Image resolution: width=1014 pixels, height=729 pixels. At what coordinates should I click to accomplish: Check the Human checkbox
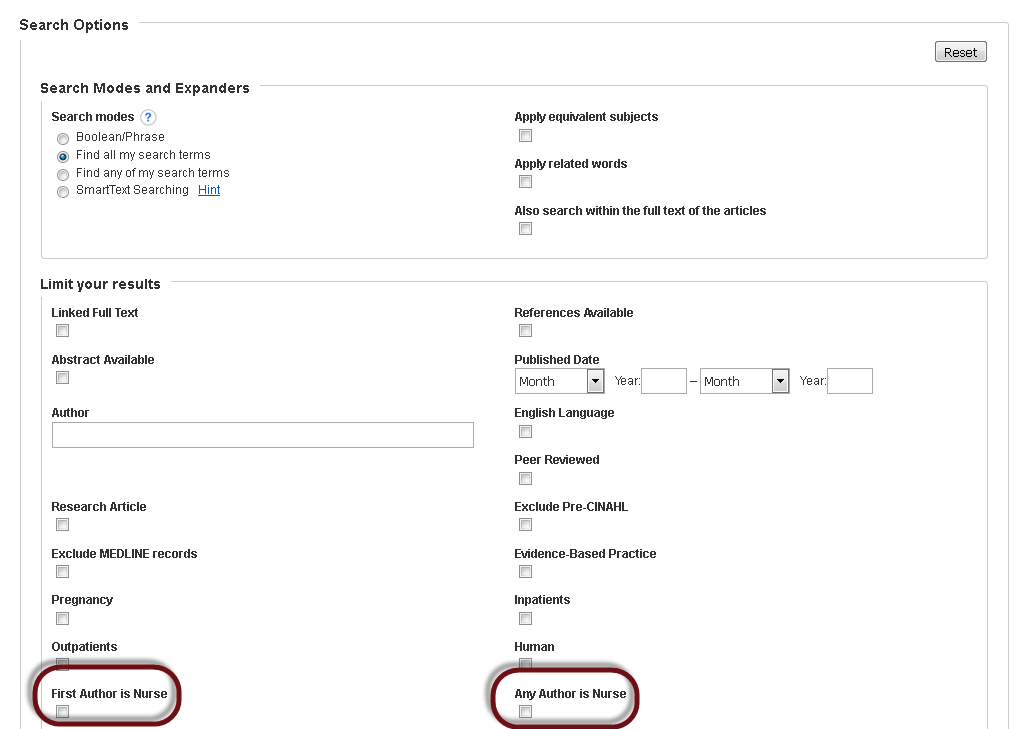[525, 664]
